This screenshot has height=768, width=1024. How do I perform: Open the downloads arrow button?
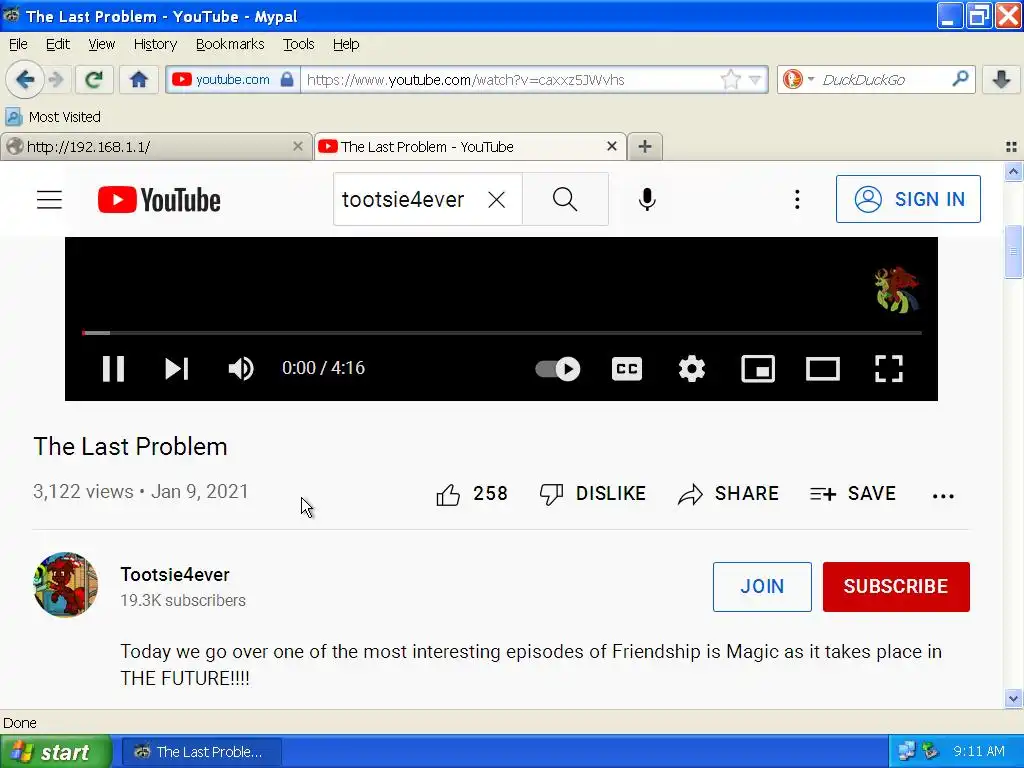[x=1001, y=80]
